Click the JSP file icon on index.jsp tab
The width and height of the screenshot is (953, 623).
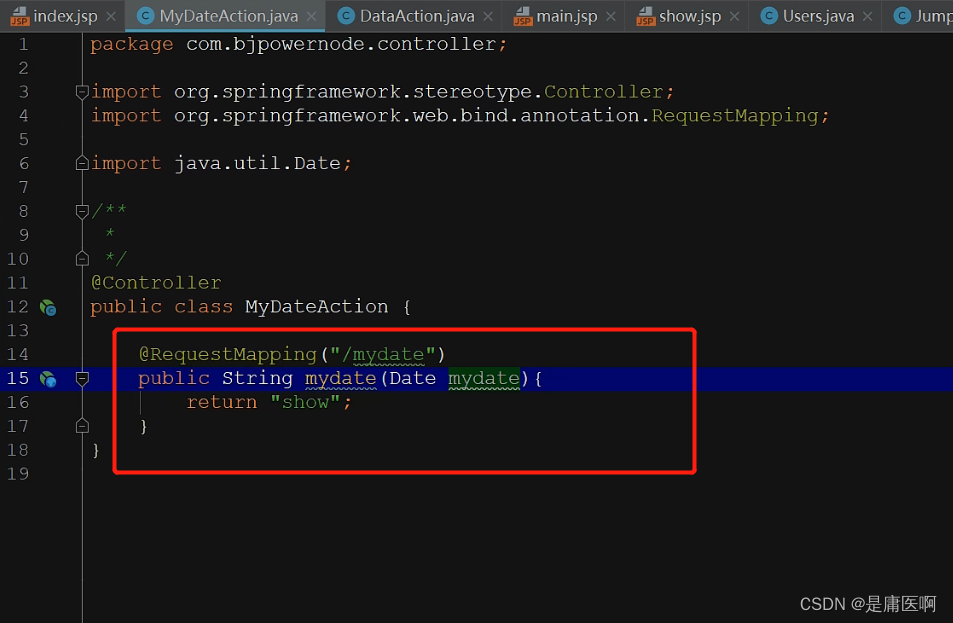(19, 16)
